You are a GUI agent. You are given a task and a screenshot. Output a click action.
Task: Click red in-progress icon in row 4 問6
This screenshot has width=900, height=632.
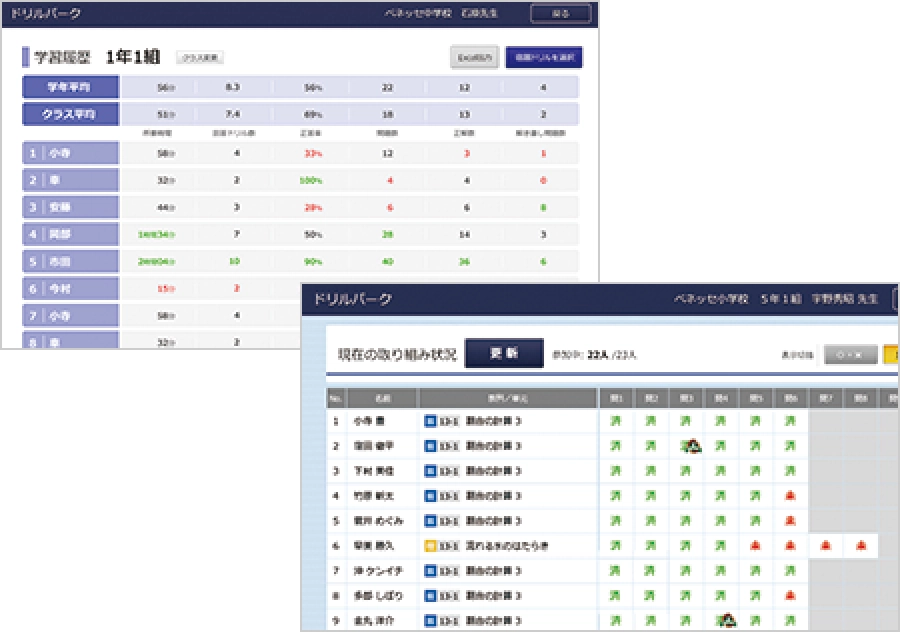point(790,496)
